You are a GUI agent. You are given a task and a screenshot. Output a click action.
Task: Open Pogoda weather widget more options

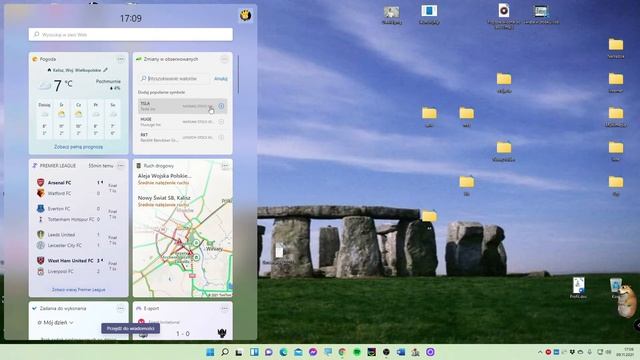coord(120,59)
